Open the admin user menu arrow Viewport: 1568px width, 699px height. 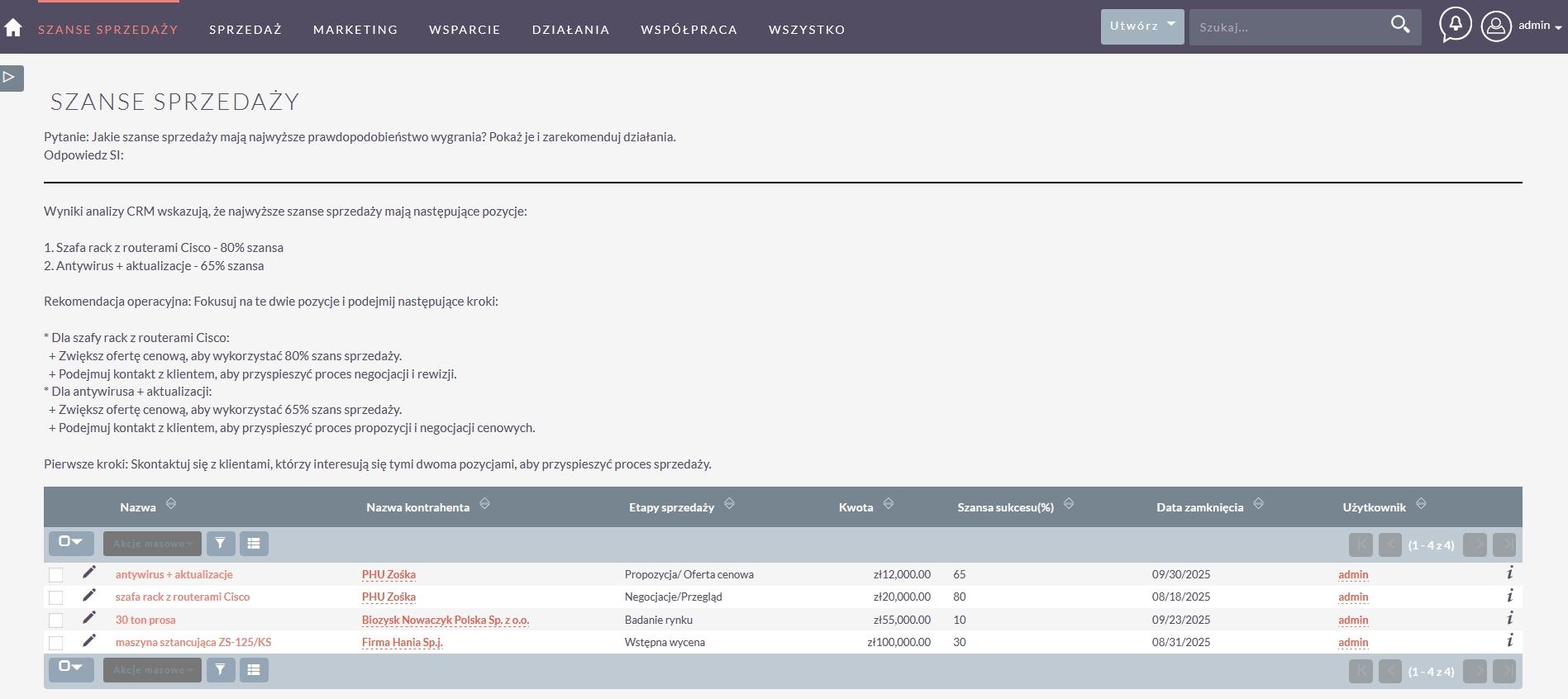pyautogui.click(x=1558, y=27)
